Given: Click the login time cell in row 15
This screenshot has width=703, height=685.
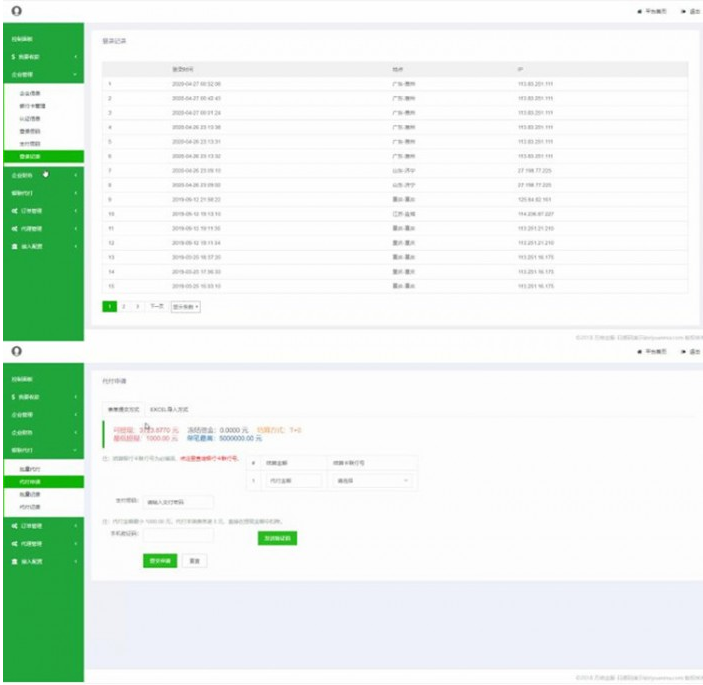Looking at the screenshot, I should pos(196,286).
